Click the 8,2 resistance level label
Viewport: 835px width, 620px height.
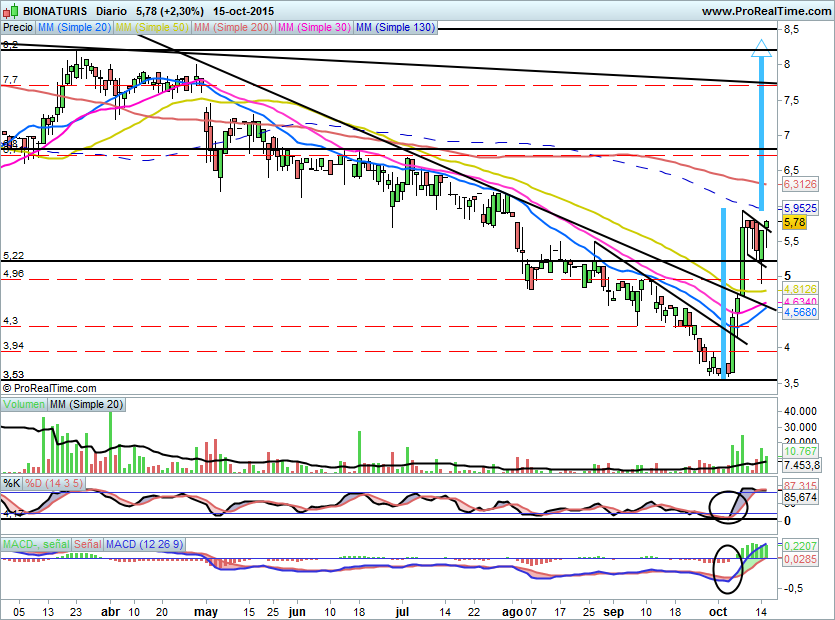[x=10, y=45]
